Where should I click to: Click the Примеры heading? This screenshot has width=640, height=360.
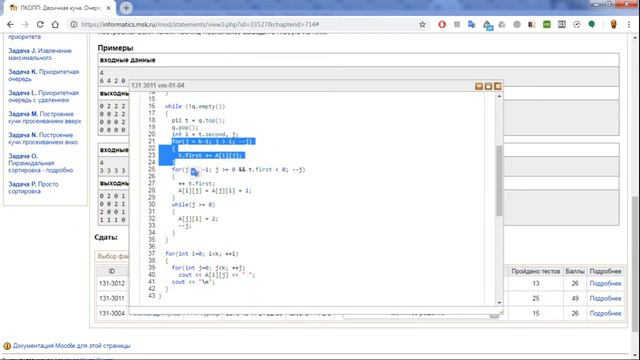(x=116, y=48)
